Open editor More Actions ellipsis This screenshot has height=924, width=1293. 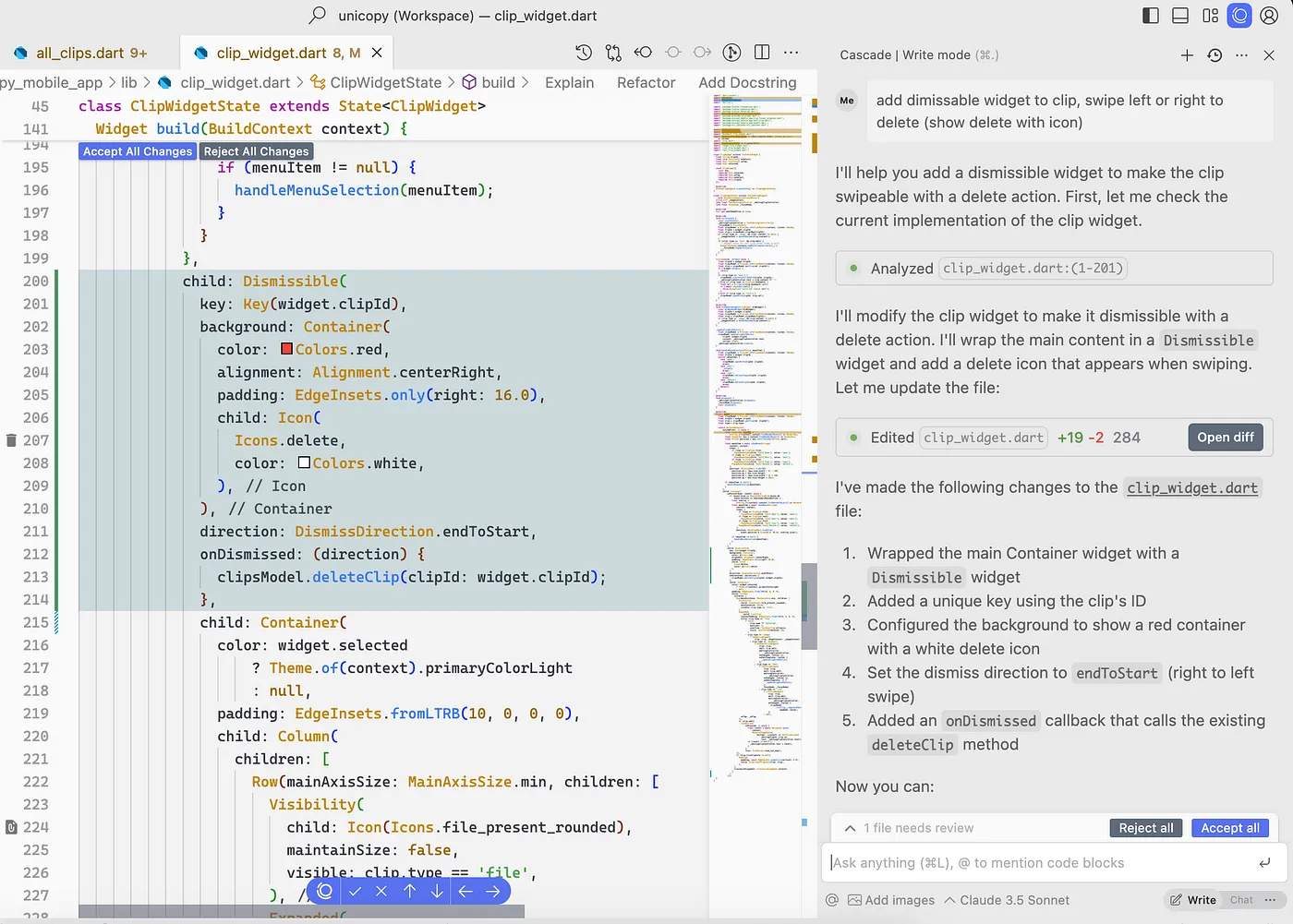[792, 52]
